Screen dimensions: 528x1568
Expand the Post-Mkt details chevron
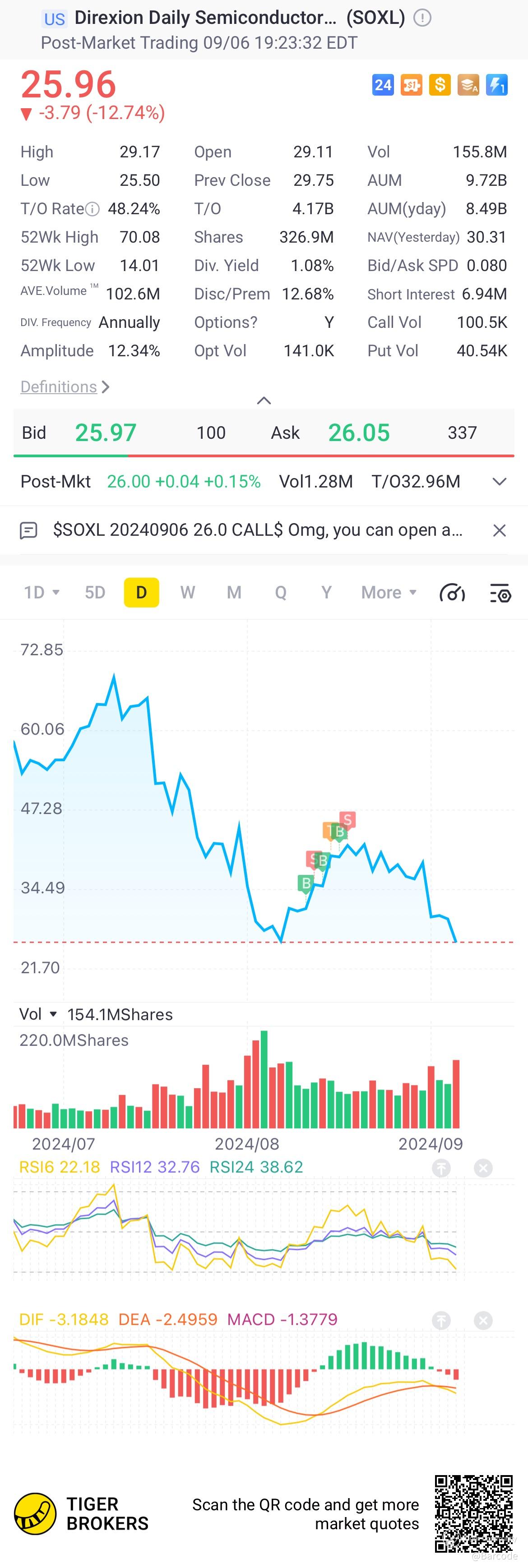click(500, 482)
